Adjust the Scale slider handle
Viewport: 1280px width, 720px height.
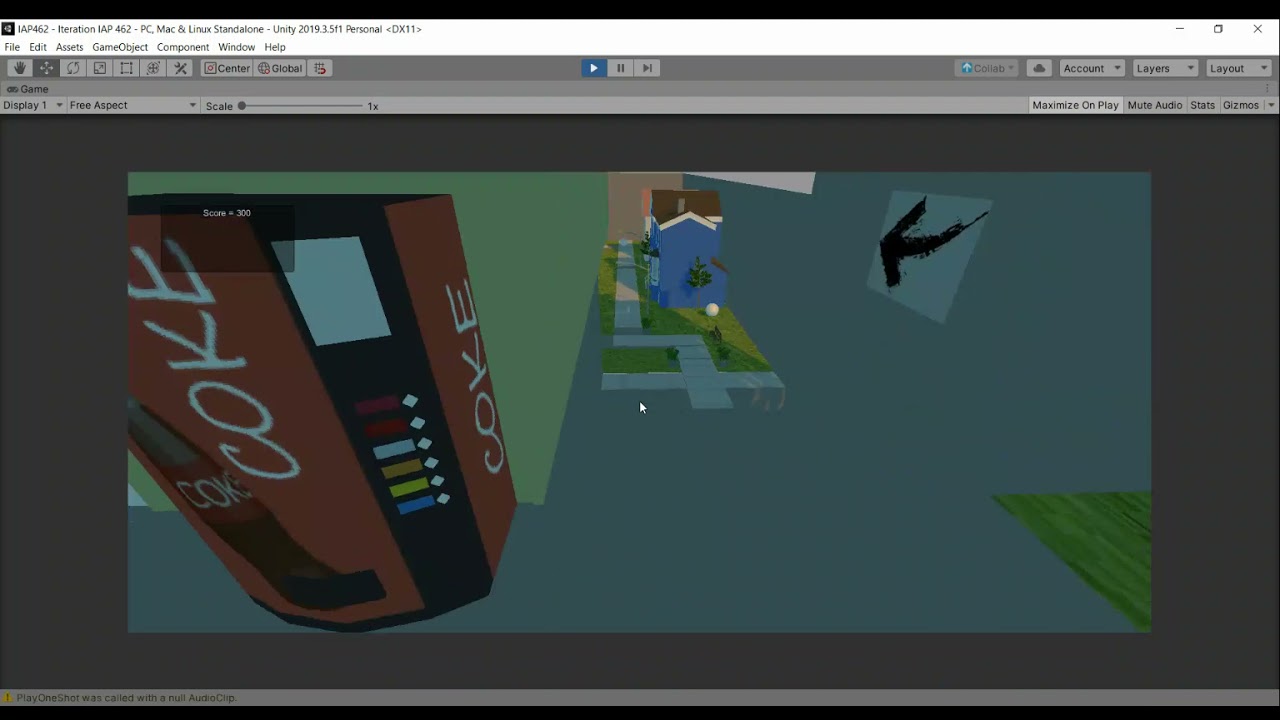pos(242,106)
